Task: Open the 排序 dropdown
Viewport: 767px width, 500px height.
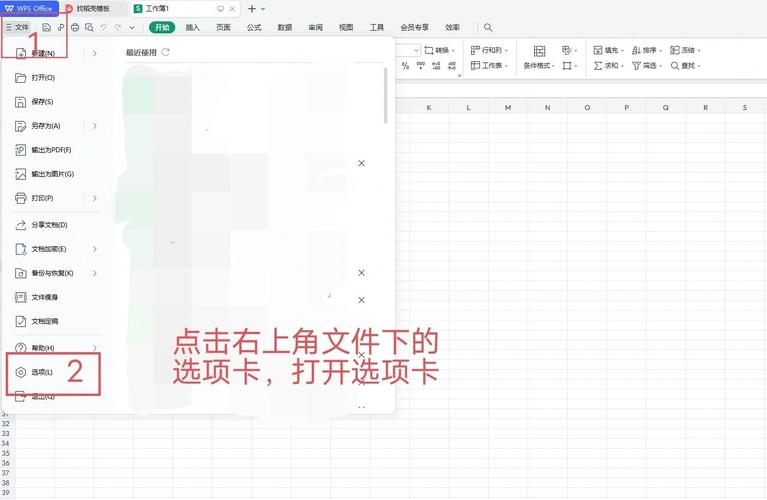Action: tap(647, 50)
